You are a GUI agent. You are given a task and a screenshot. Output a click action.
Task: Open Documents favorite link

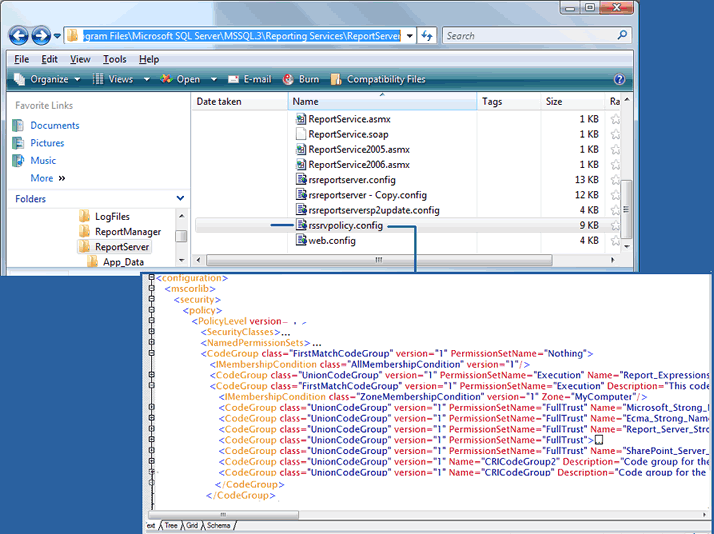tap(55, 125)
